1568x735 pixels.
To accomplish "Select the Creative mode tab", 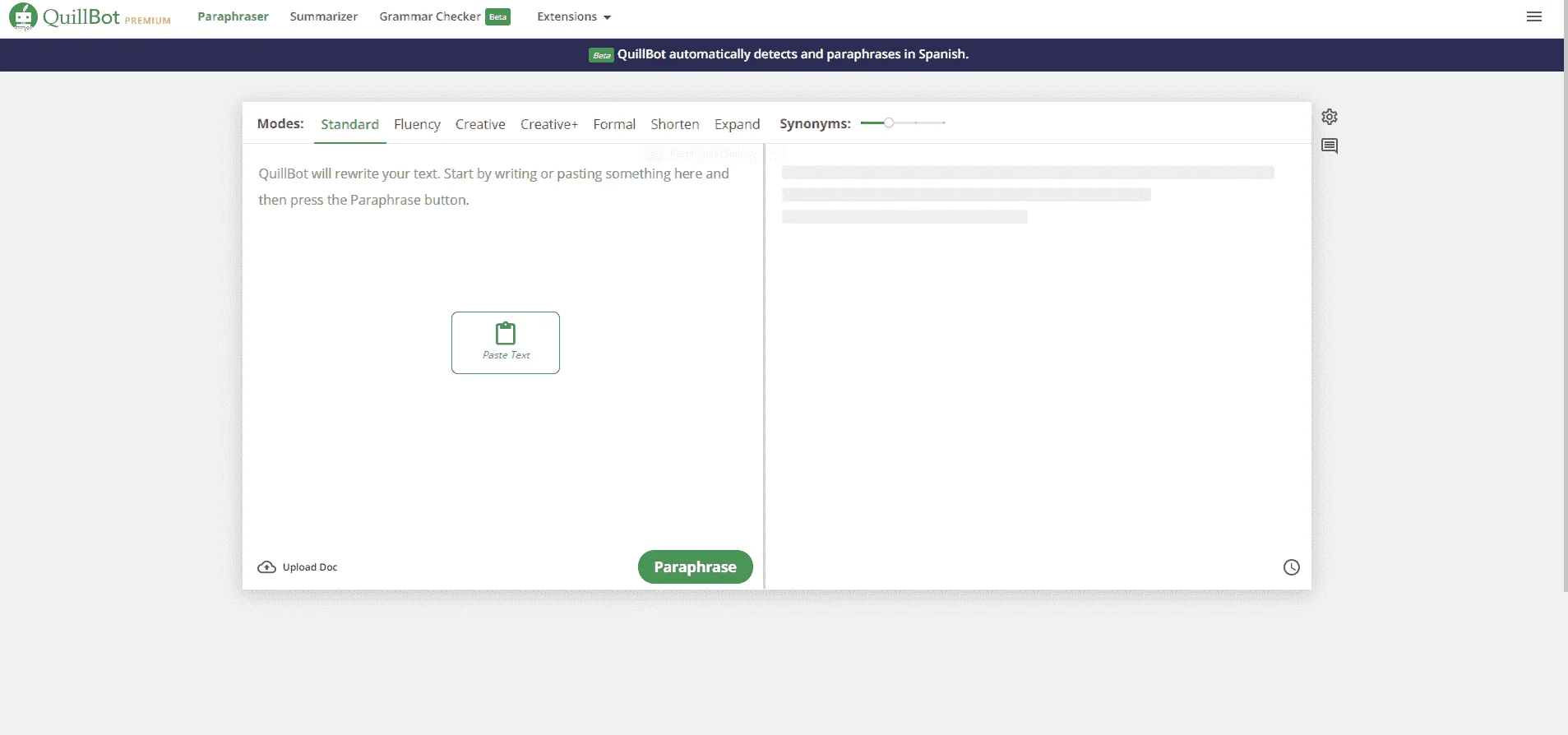I will [480, 124].
